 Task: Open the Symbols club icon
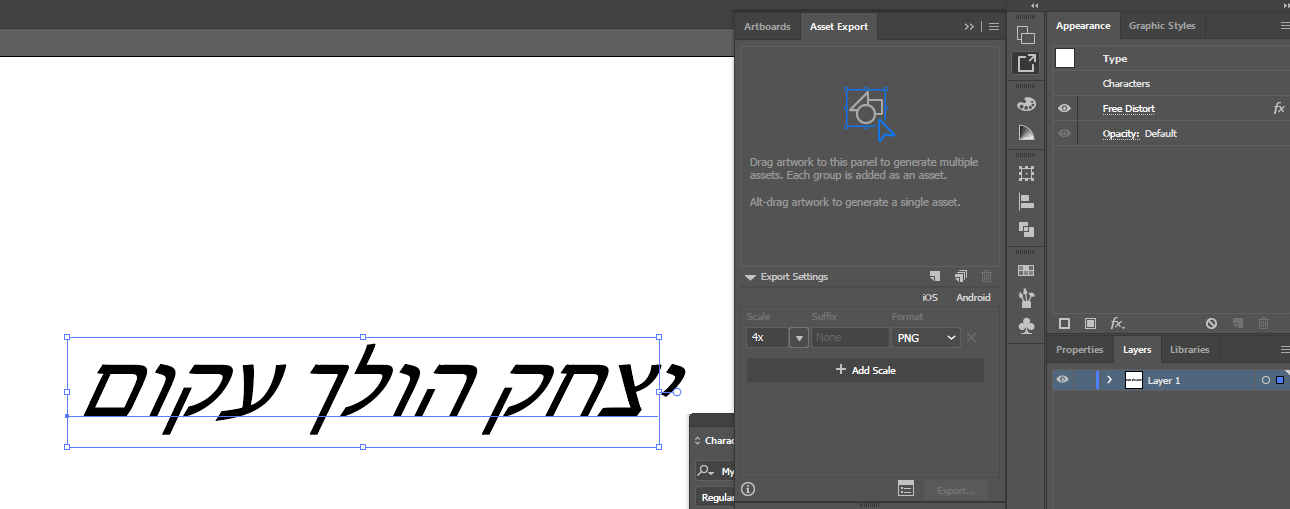(1026, 326)
